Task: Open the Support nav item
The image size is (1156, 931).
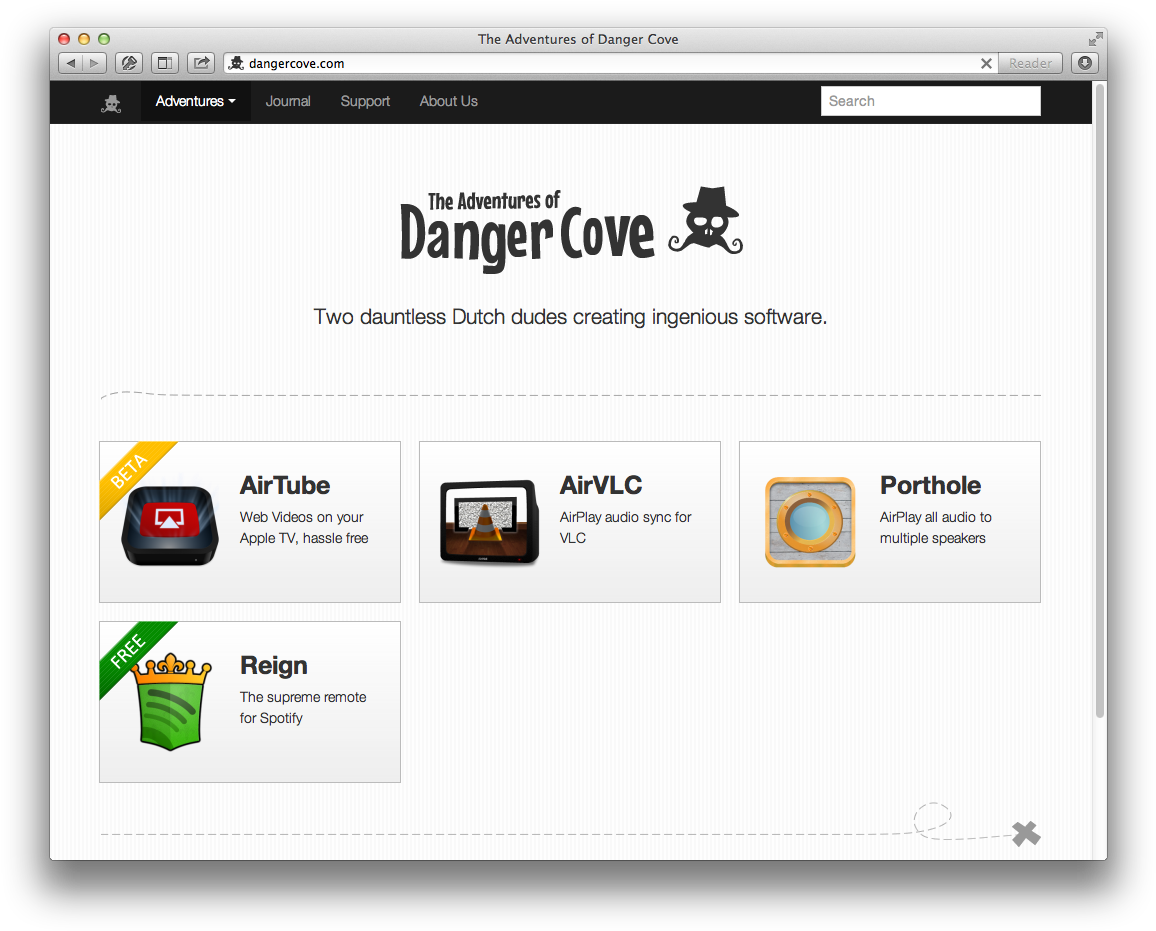Action: tap(365, 101)
